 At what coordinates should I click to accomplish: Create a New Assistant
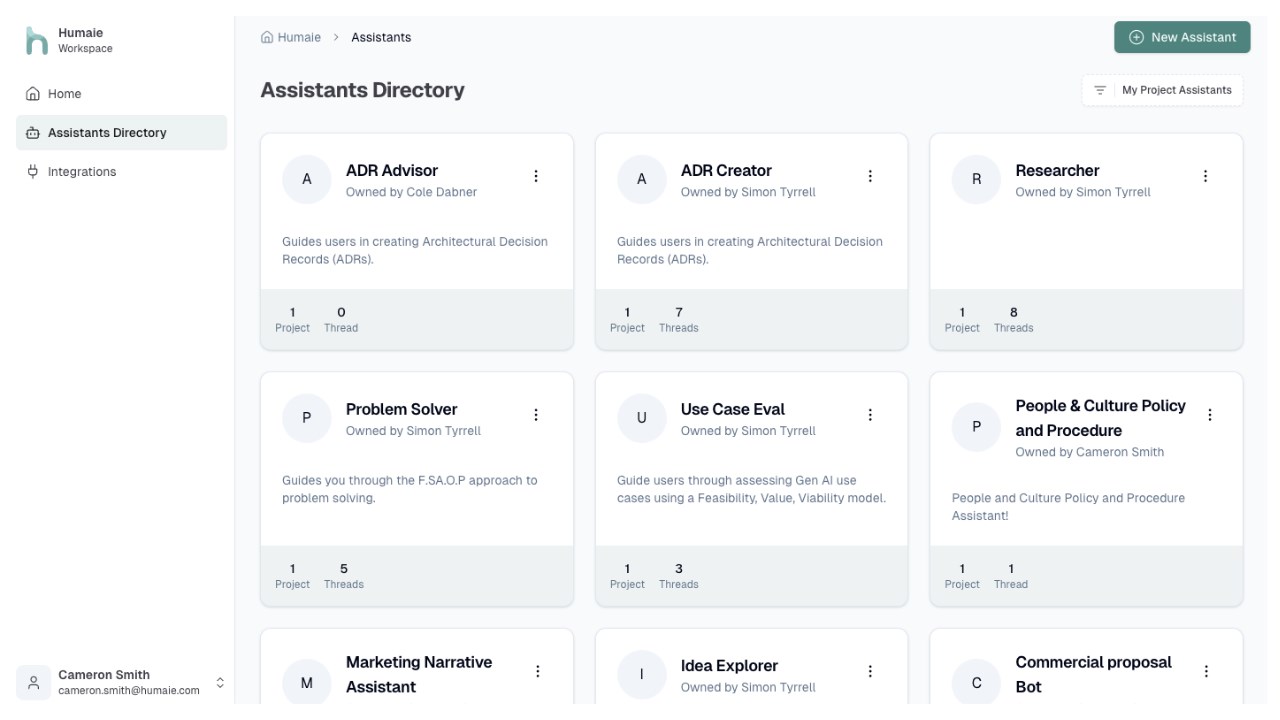(1182, 37)
